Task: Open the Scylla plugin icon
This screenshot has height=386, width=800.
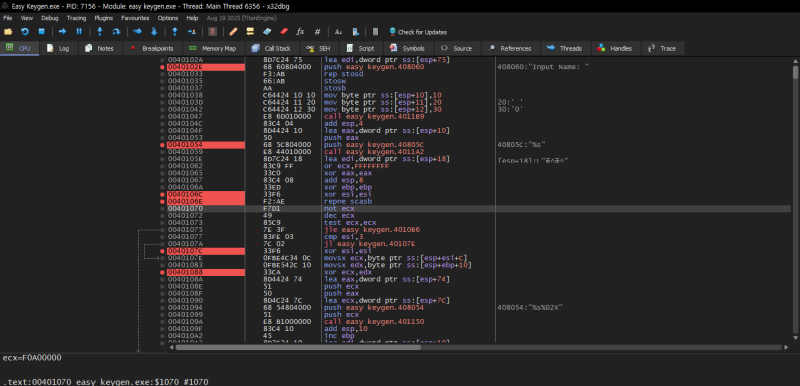Action: (x=212, y=32)
